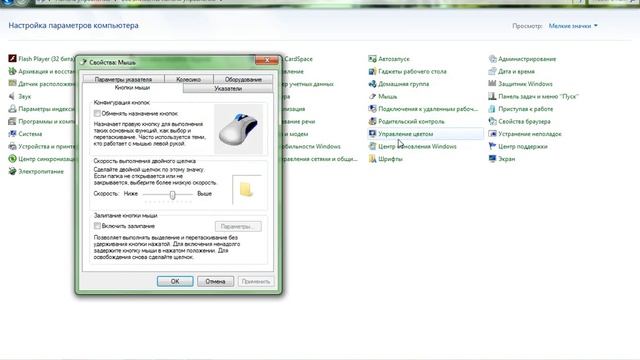Switch to Параметры указателя tab
Viewport: 640px width, 360px height.
[x=123, y=79]
